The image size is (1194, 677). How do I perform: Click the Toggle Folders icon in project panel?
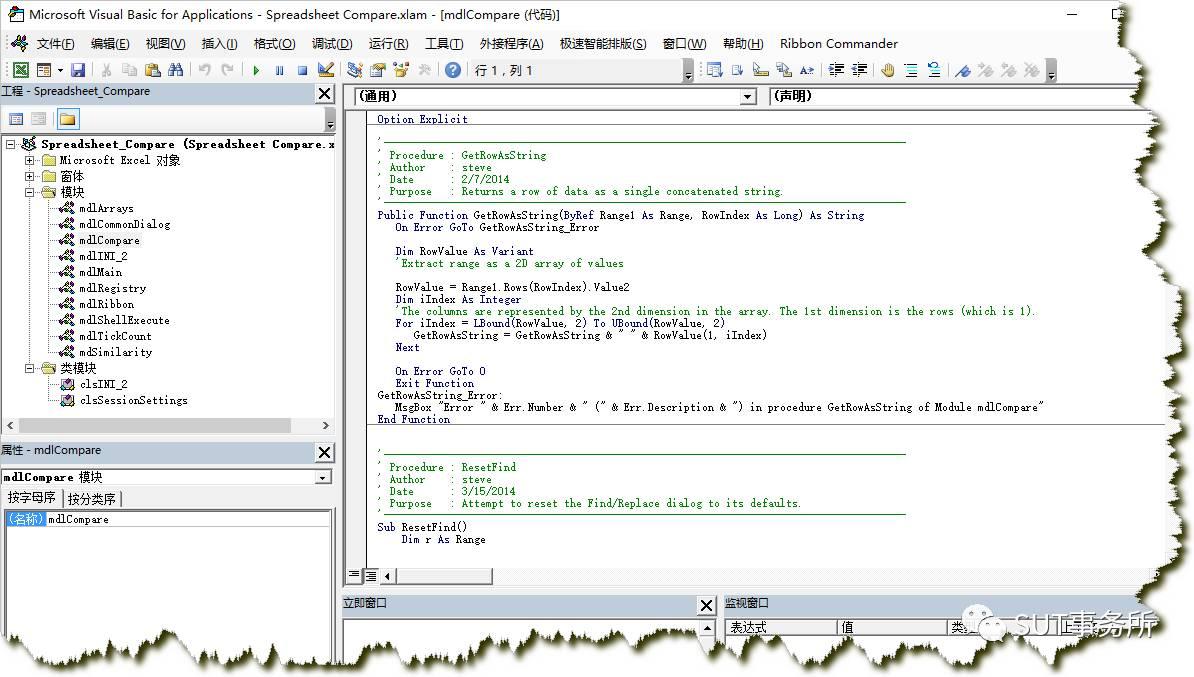coord(68,119)
